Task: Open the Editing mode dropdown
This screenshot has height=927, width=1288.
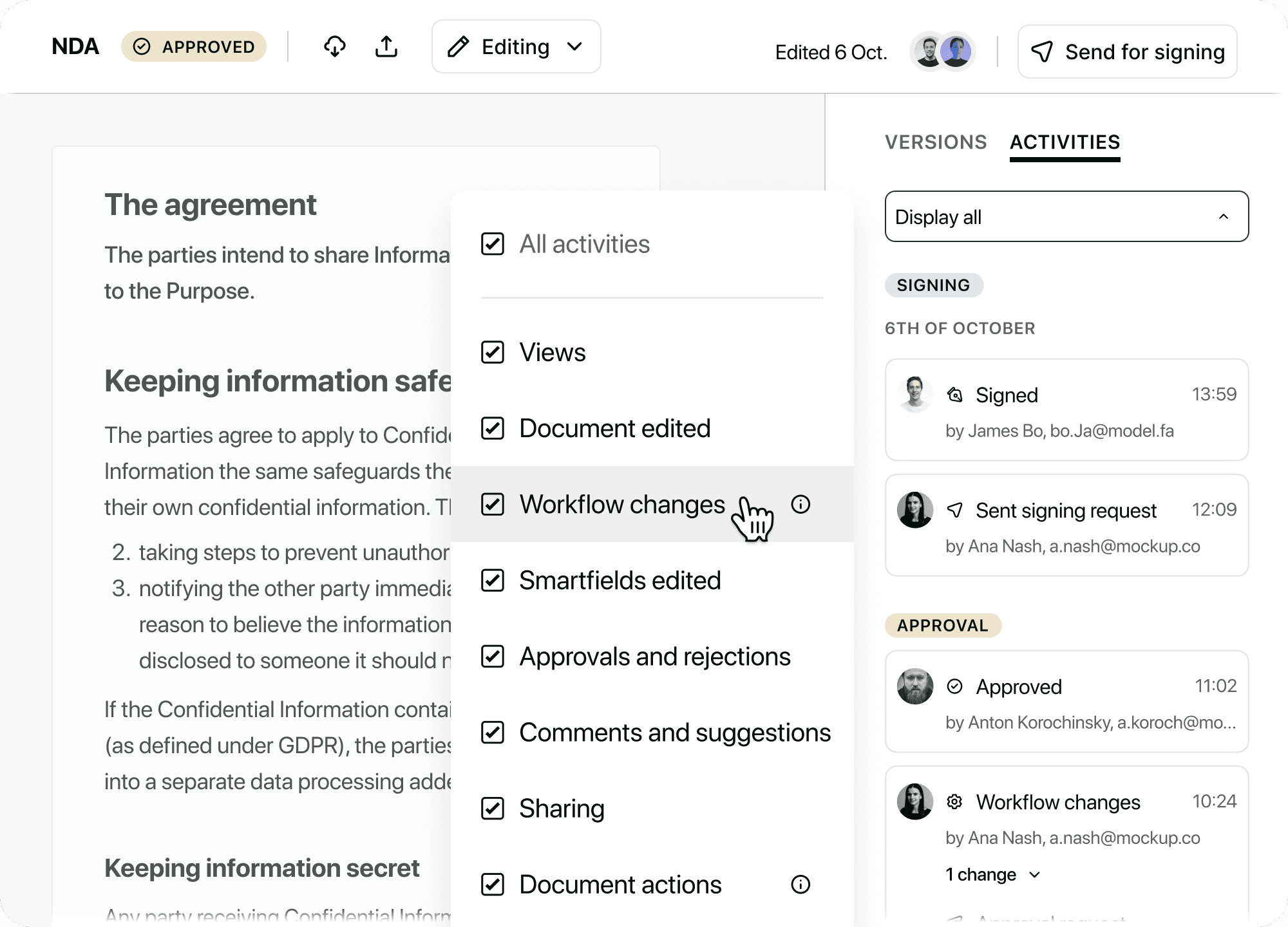Action: (516, 46)
